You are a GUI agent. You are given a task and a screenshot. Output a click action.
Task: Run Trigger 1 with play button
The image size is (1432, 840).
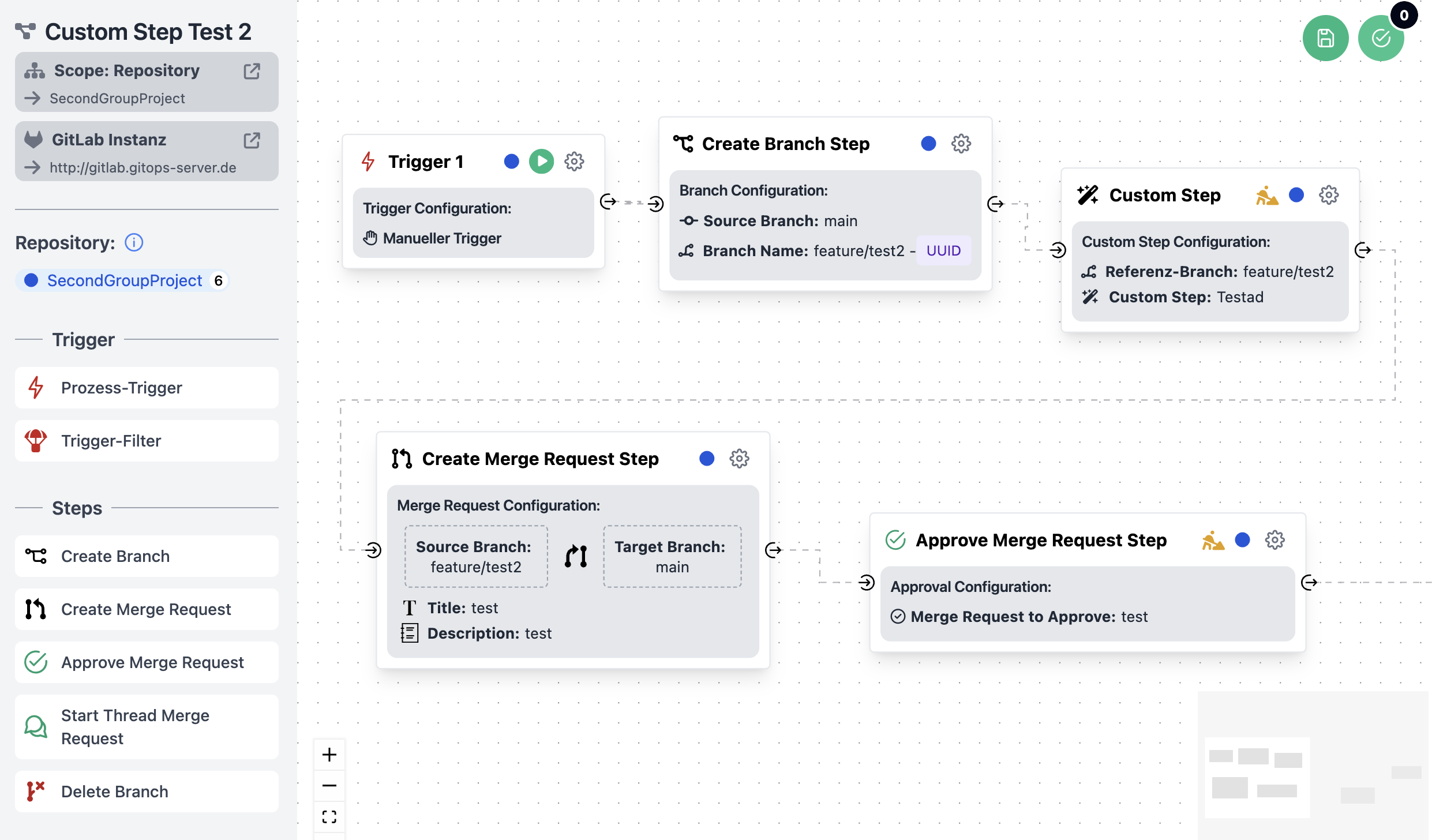click(x=541, y=162)
